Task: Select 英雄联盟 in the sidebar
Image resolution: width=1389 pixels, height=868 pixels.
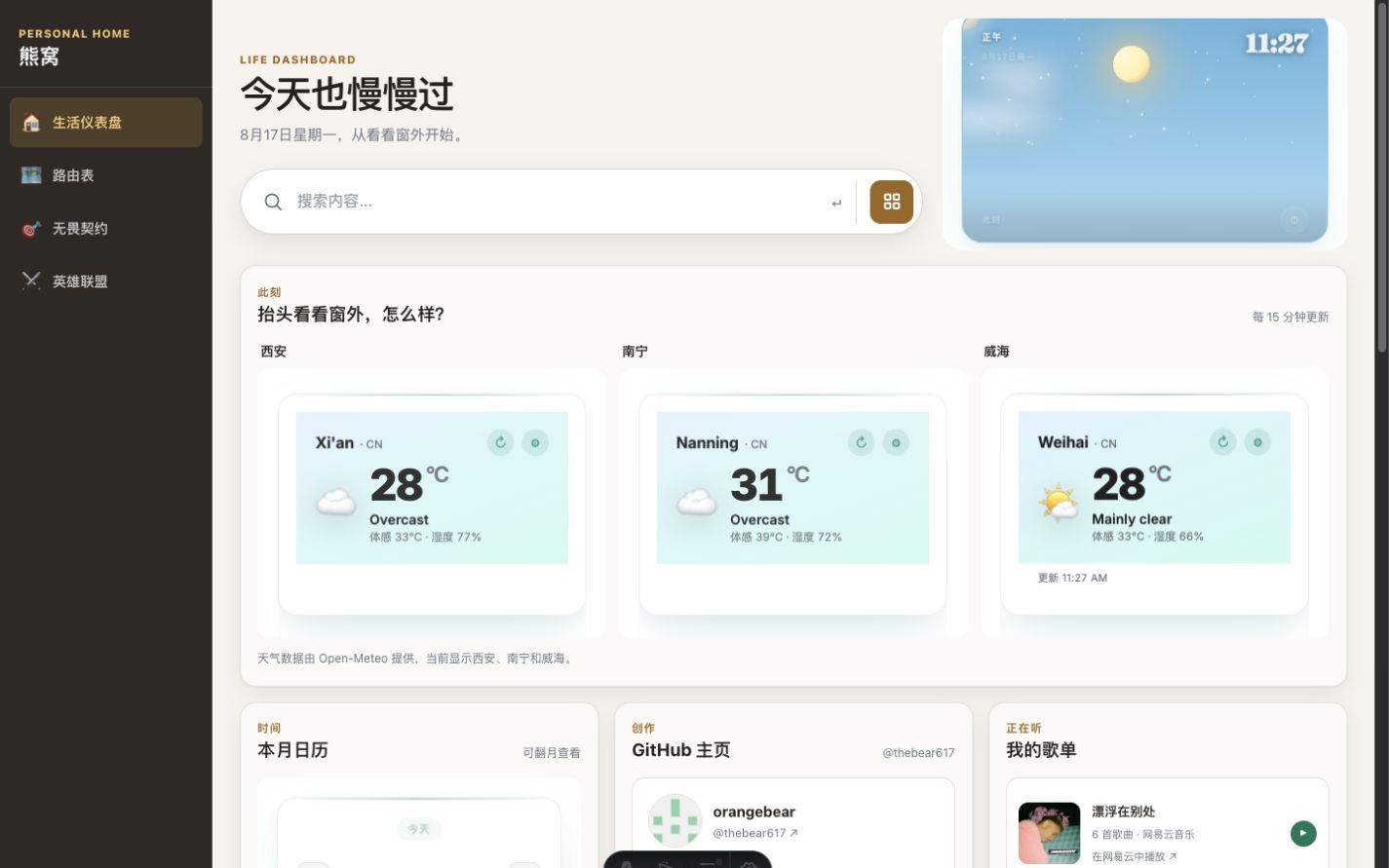Action: 106,282
